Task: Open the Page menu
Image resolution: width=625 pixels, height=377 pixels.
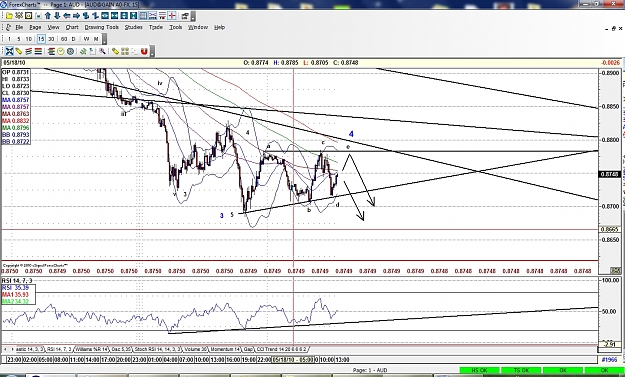Action: (x=35, y=27)
